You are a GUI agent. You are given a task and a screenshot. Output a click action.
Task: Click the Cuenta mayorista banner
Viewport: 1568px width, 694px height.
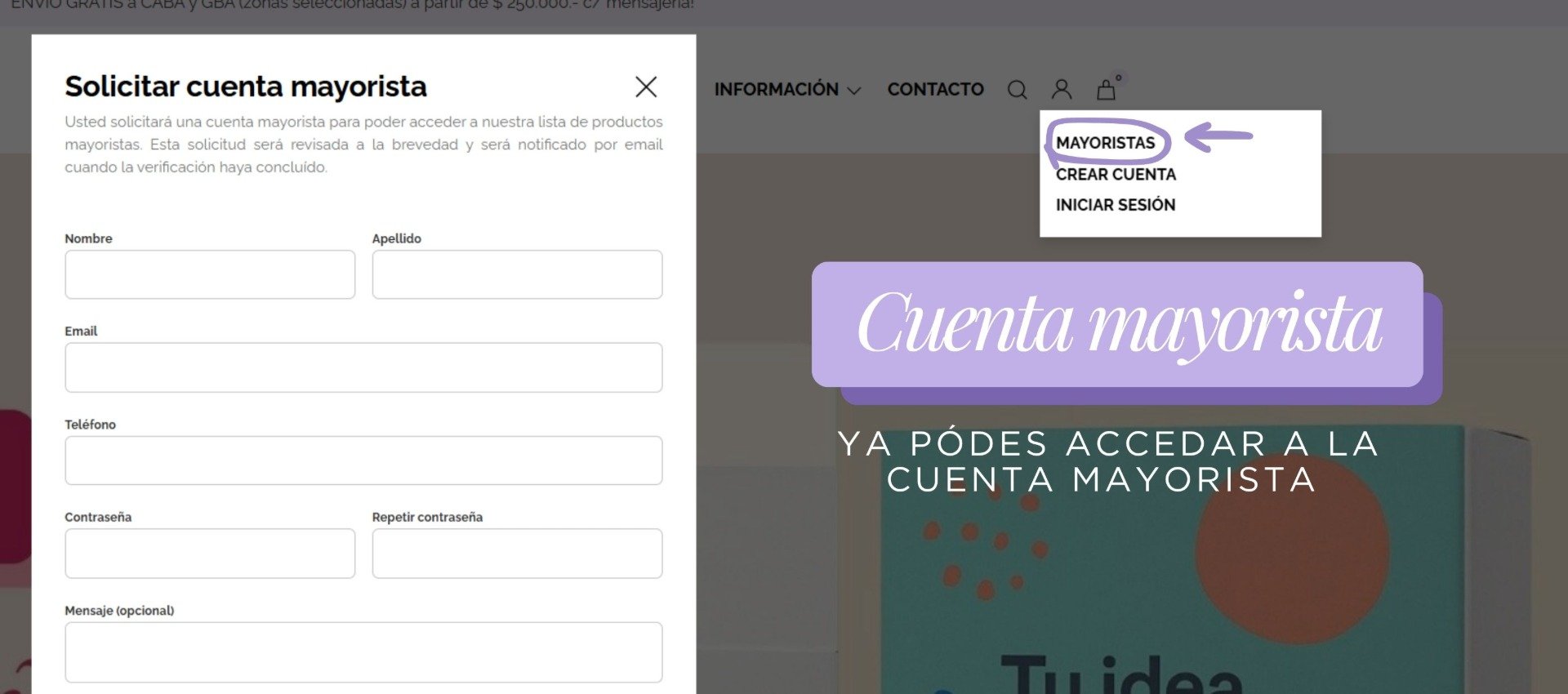[x=1117, y=324]
